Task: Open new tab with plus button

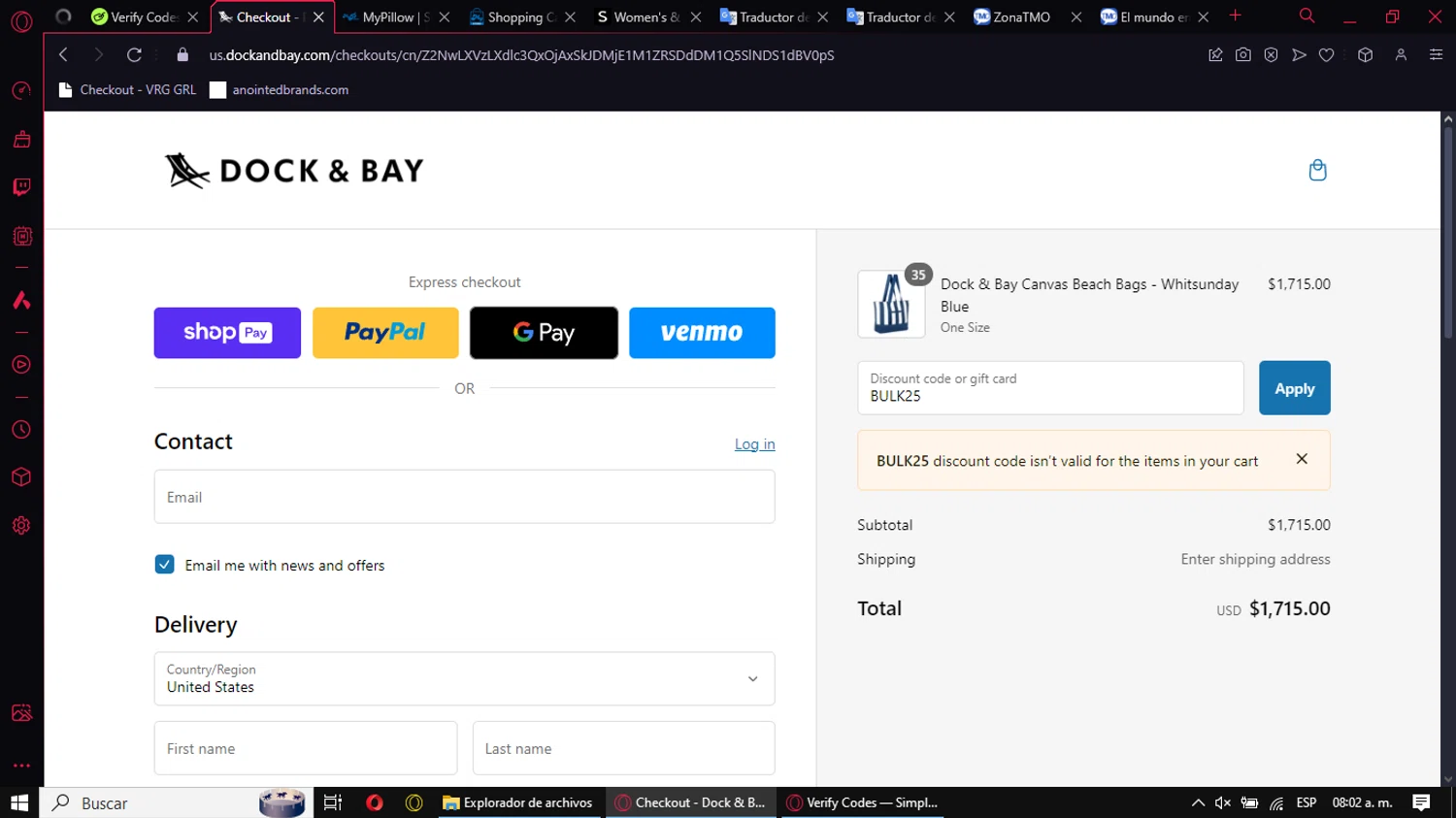Action: pyautogui.click(x=1235, y=16)
